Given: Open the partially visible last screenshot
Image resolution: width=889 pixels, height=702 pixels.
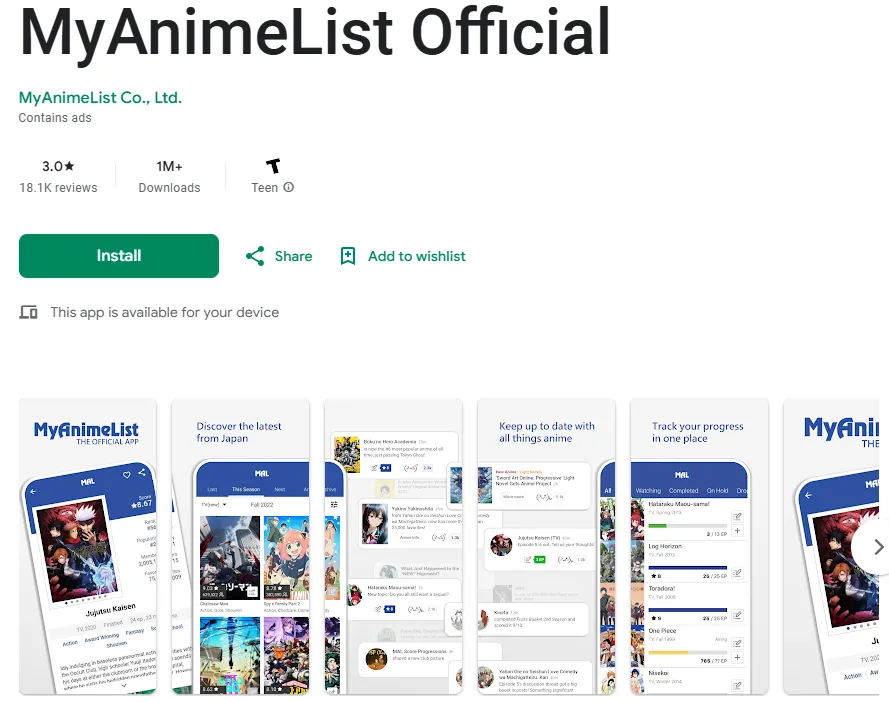Looking at the screenshot, I should coord(831,546).
